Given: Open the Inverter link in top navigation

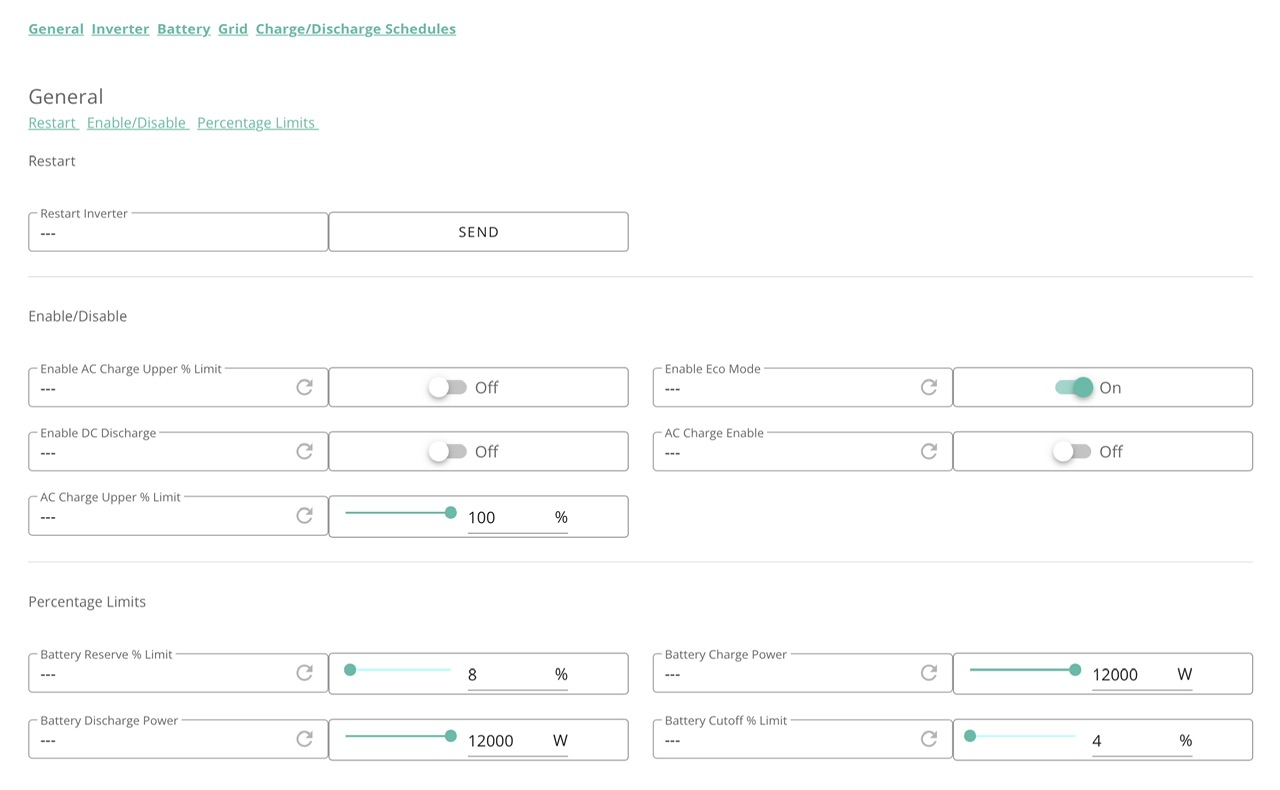Looking at the screenshot, I should pyautogui.click(x=120, y=29).
